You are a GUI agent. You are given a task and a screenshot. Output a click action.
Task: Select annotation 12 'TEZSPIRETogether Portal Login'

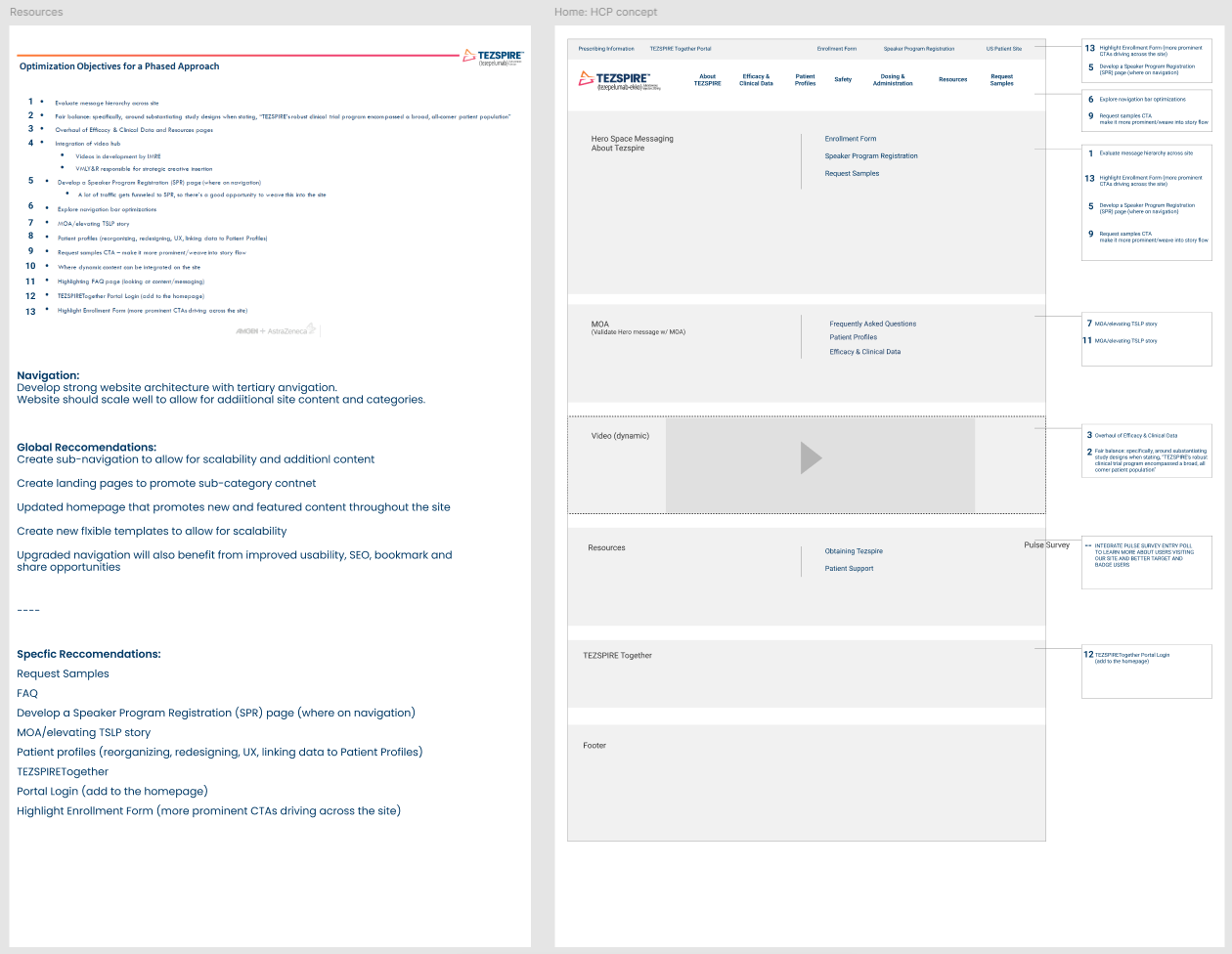tap(1131, 657)
